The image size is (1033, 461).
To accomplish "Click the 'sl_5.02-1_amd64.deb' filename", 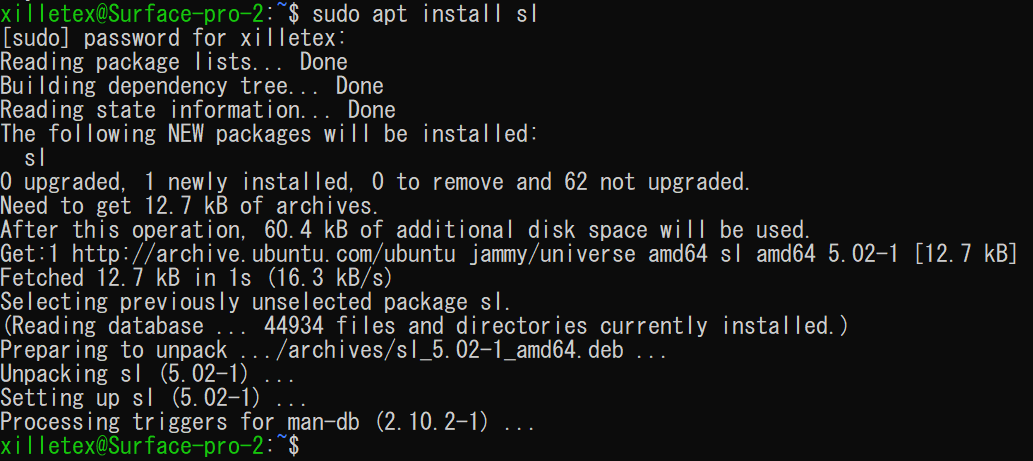I will (x=505, y=350).
